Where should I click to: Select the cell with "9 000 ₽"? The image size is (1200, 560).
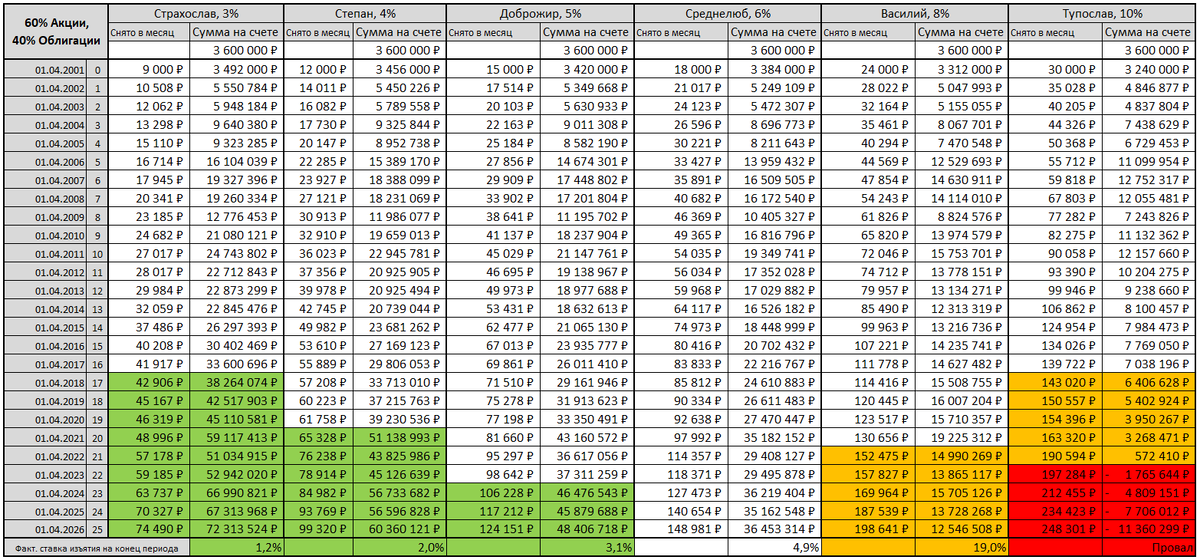point(149,69)
